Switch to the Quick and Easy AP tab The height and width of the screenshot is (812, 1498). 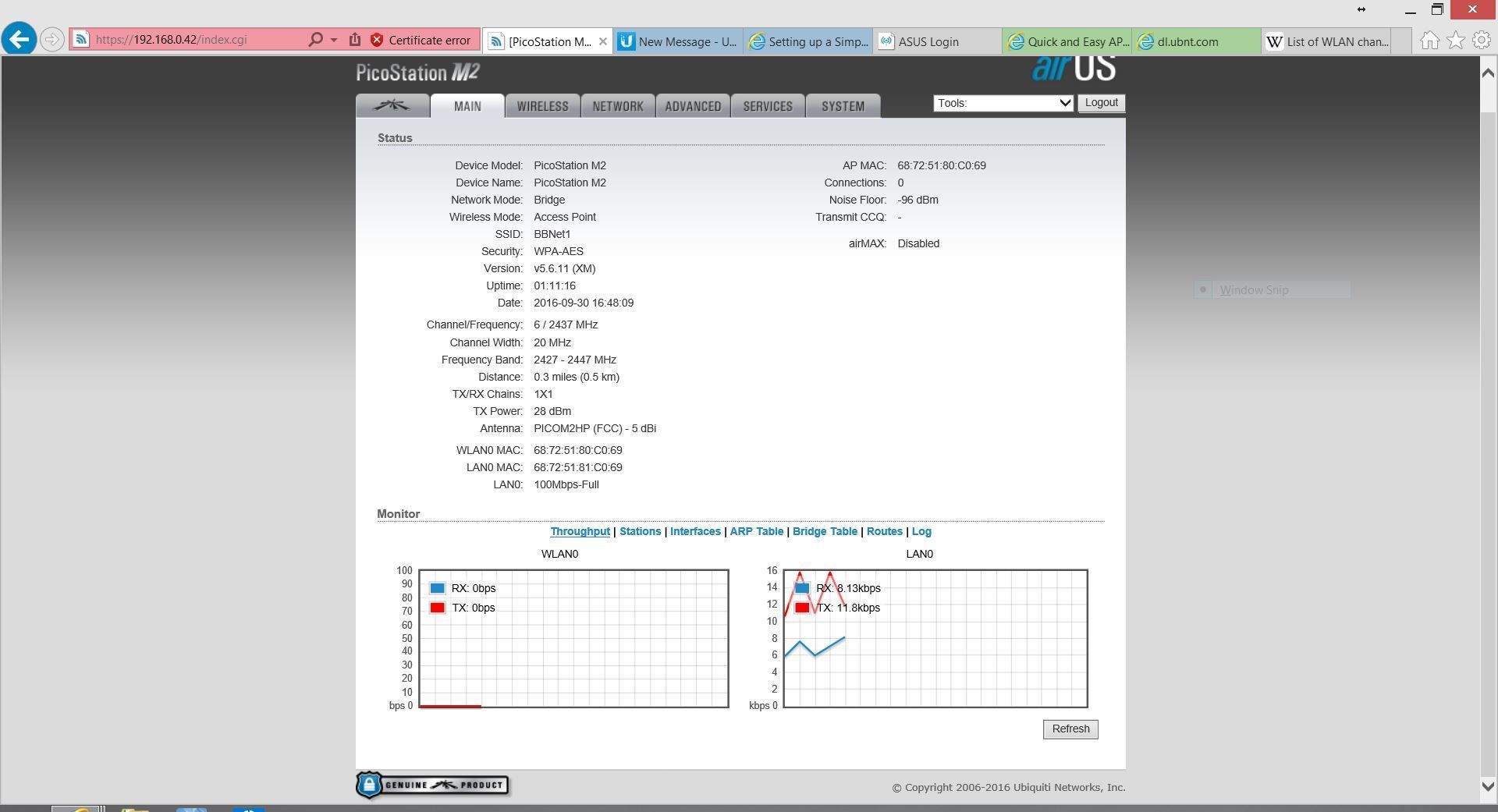(x=1067, y=41)
